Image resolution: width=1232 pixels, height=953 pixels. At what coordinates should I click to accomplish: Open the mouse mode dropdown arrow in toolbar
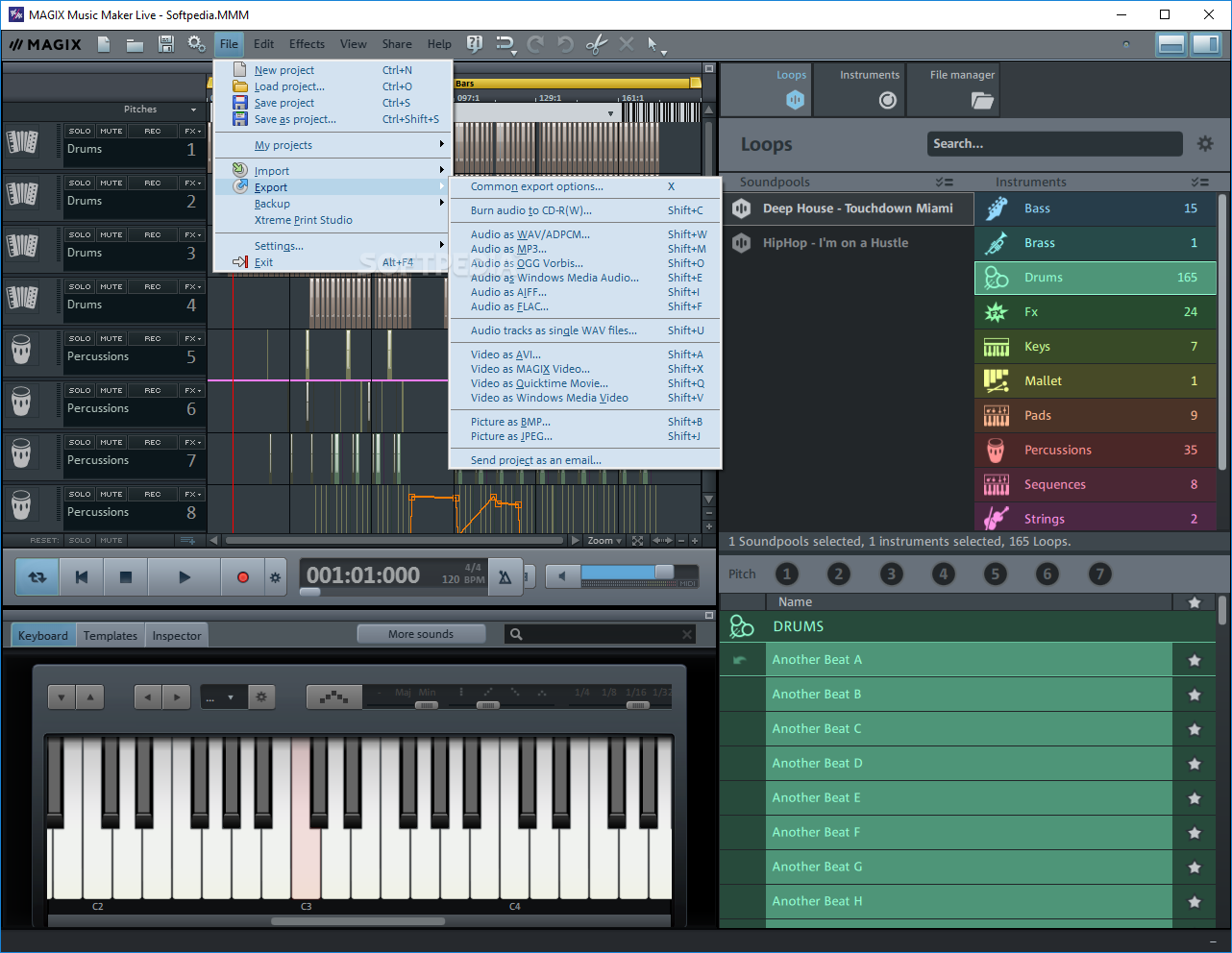coord(663,52)
